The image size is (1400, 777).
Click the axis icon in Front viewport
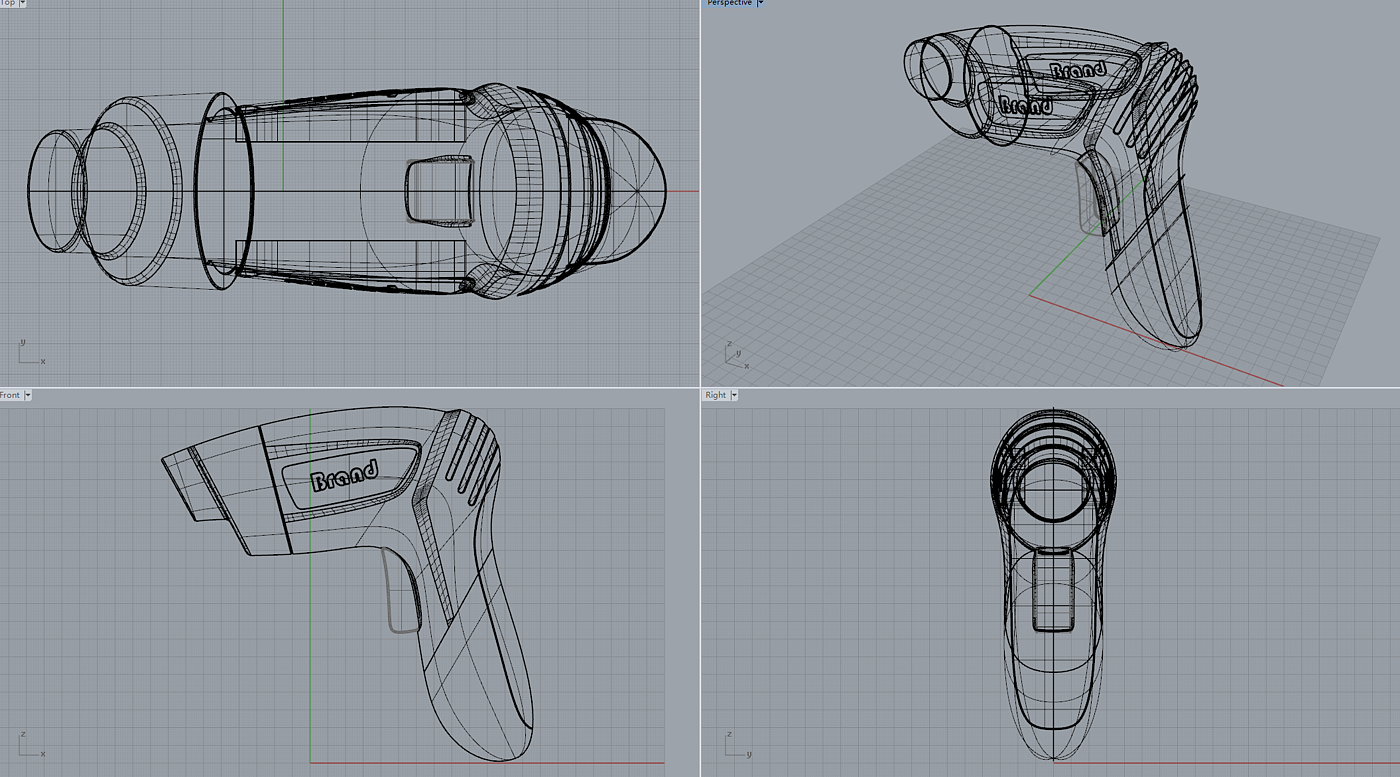(x=30, y=746)
